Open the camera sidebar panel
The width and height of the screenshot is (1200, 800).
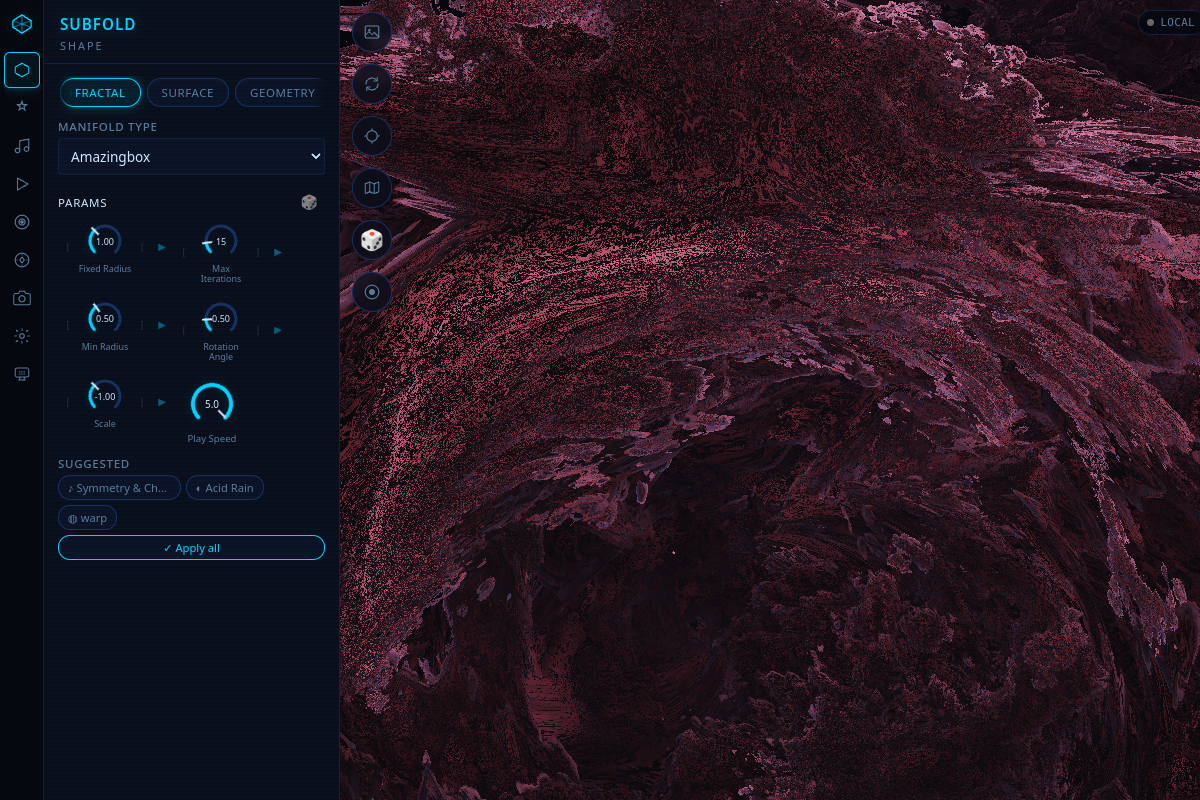click(22, 298)
